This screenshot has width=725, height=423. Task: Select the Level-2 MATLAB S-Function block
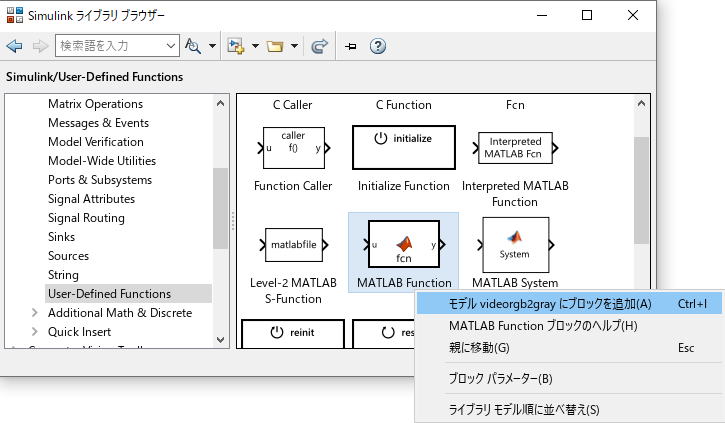click(294, 245)
